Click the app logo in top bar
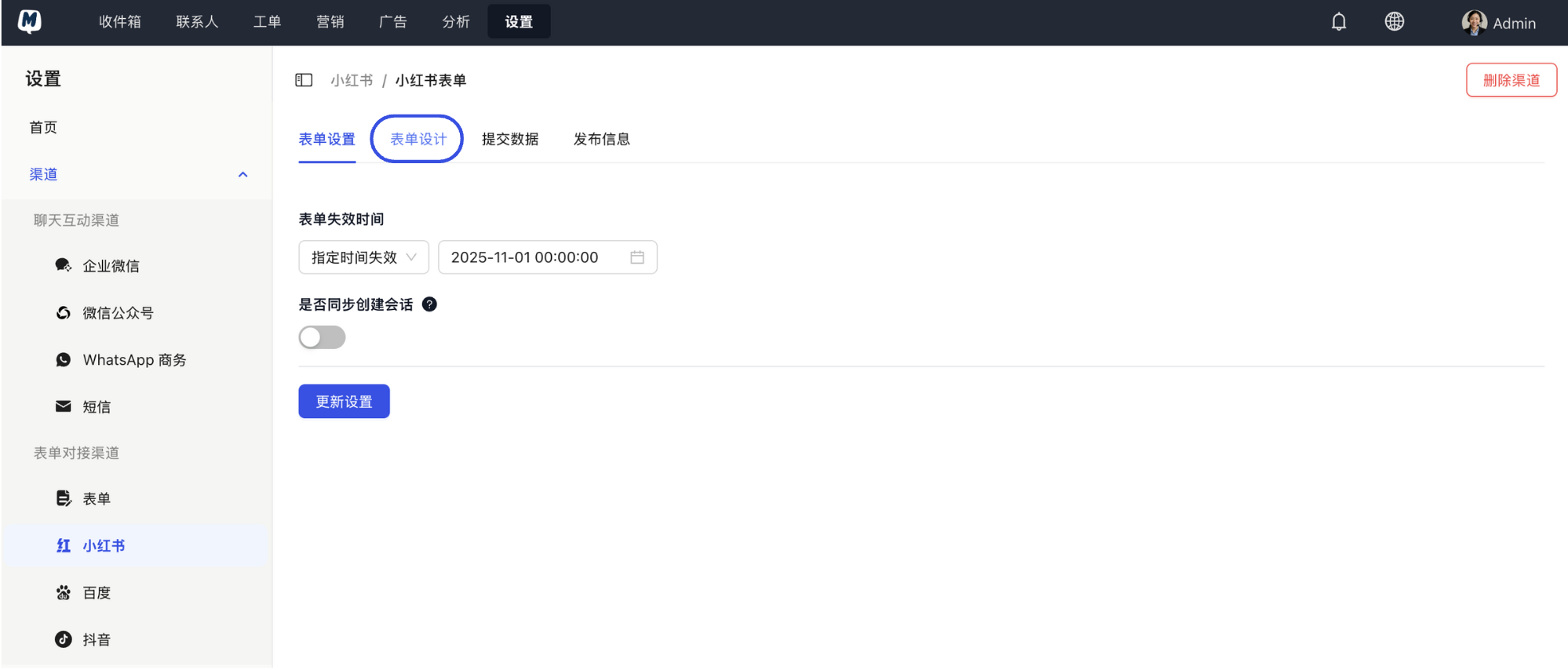This screenshot has width=1568, height=670. pyautogui.click(x=30, y=22)
